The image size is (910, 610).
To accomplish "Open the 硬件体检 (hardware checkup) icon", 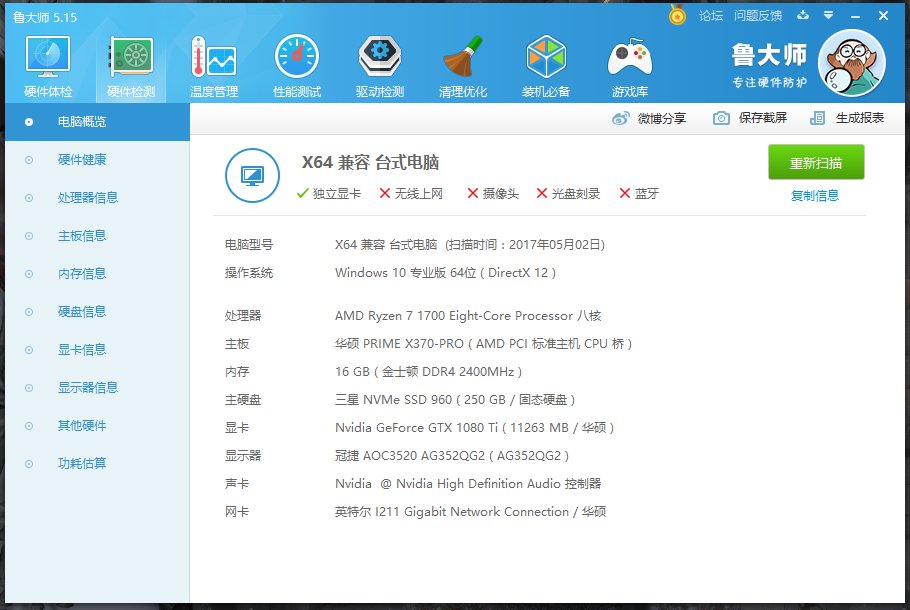I will pyautogui.click(x=46, y=63).
